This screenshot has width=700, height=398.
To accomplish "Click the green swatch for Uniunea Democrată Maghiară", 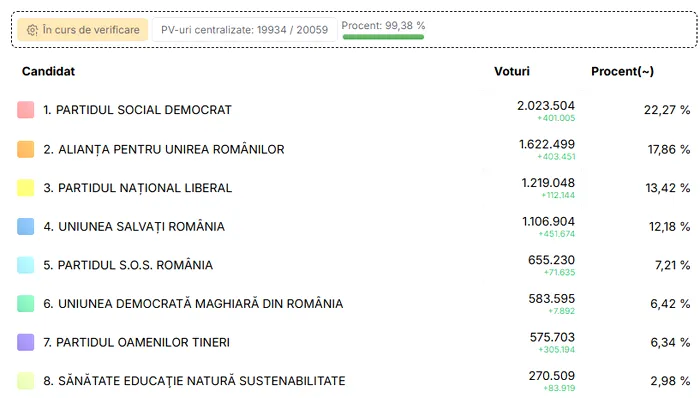I will [25, 303].
